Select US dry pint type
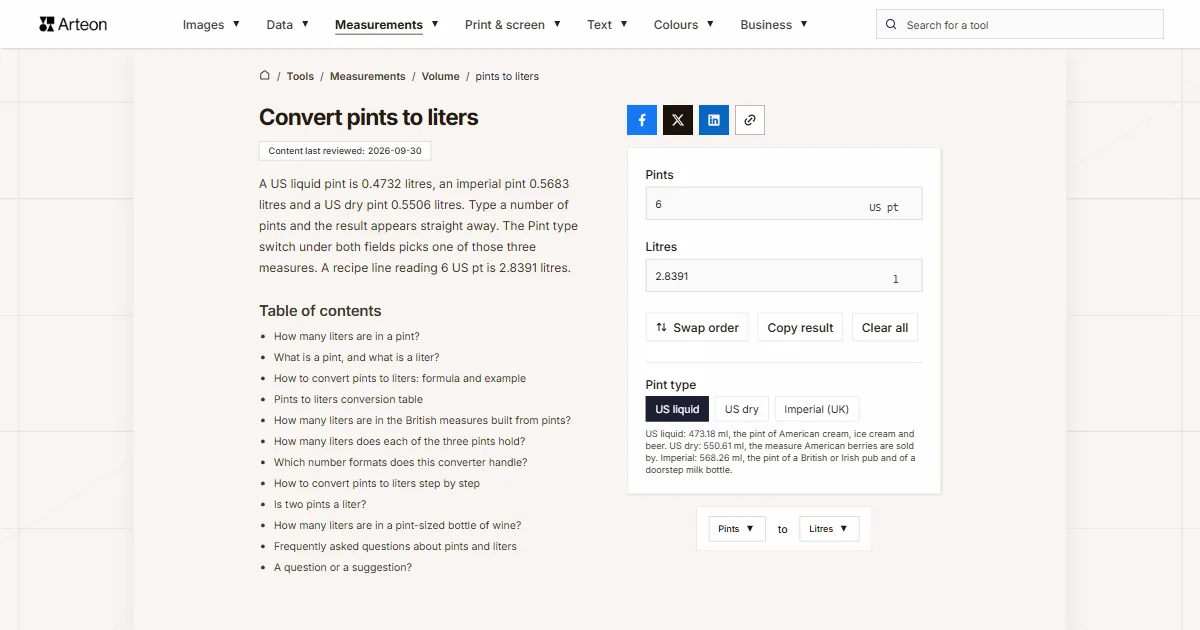 click(741, 409)
